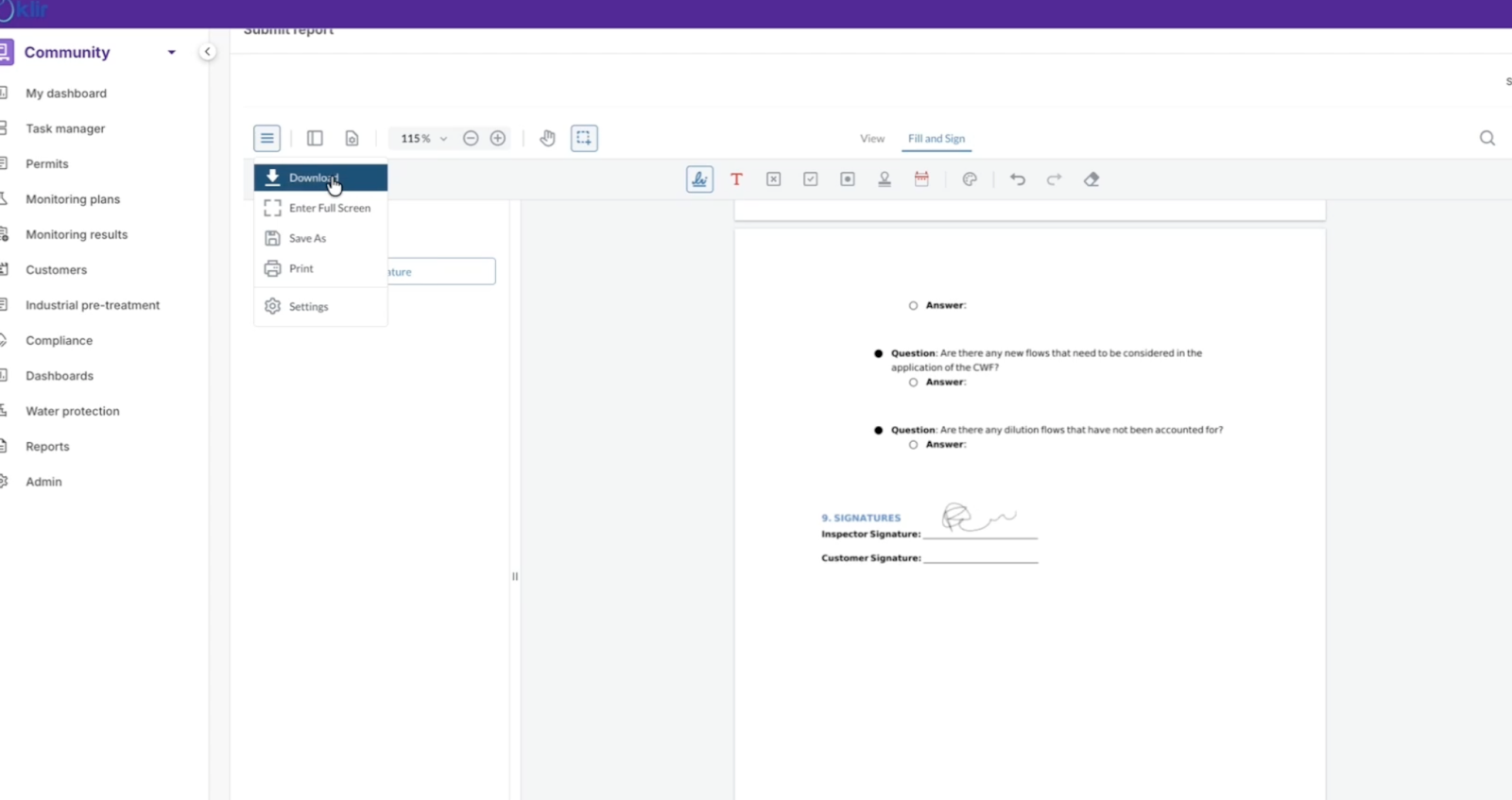Select the cross mark checkbox tool

coord(773,179)
